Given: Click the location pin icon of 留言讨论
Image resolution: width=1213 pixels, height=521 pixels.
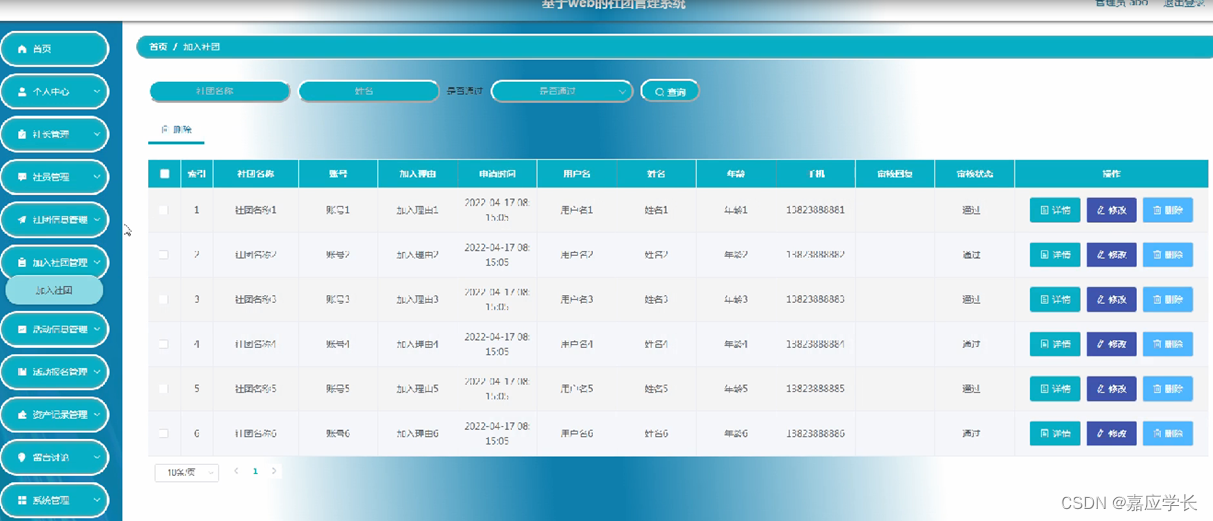Looking at the screenshot, I should pos(22,457).
